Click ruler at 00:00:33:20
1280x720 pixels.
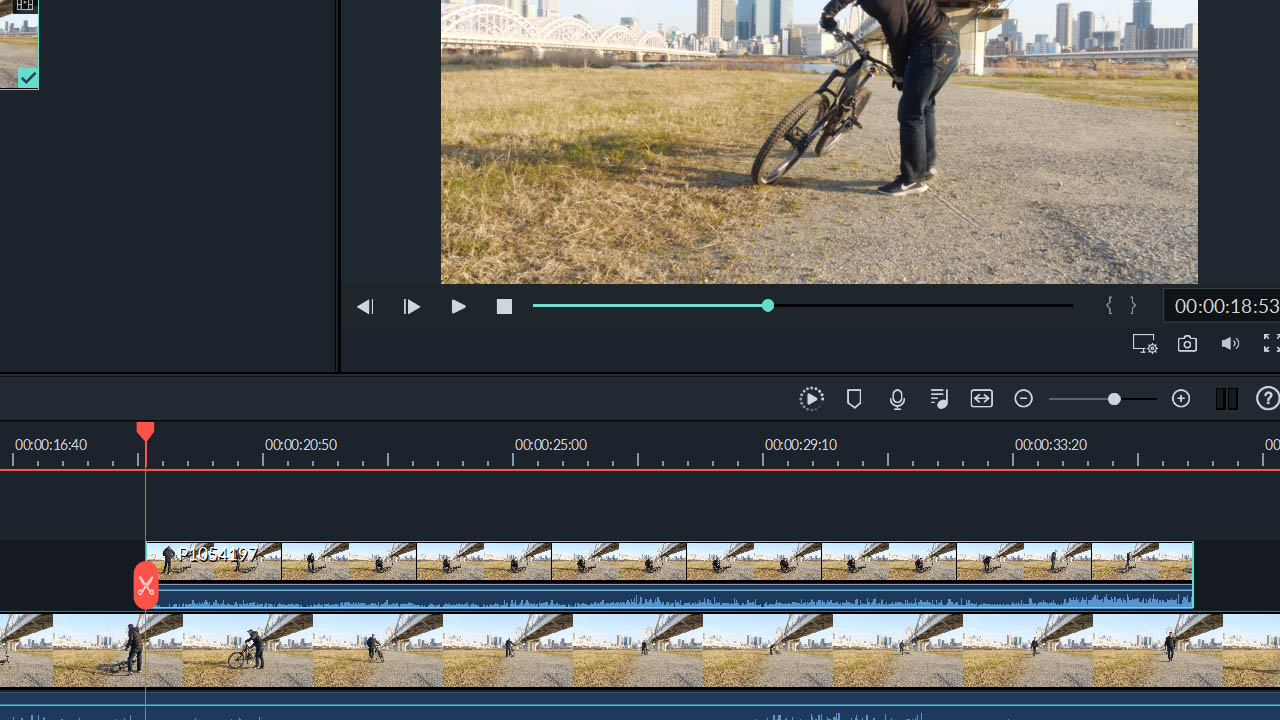point(1051,445)
